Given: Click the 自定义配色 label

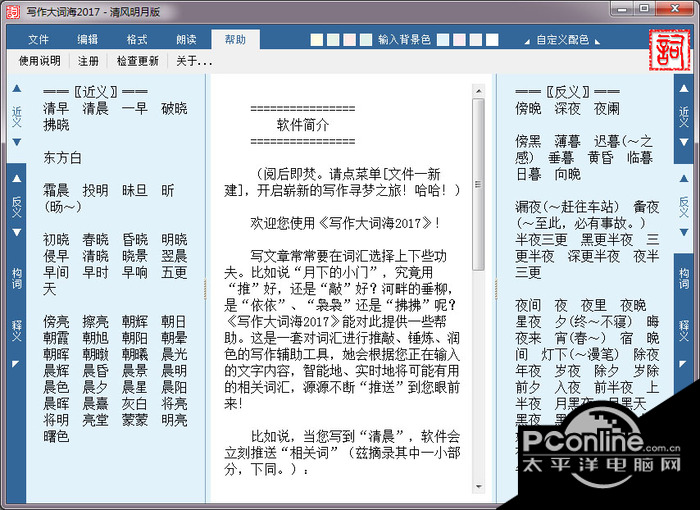Looking at the screenshot, I should pyautogui.click(x=562, y=40).
